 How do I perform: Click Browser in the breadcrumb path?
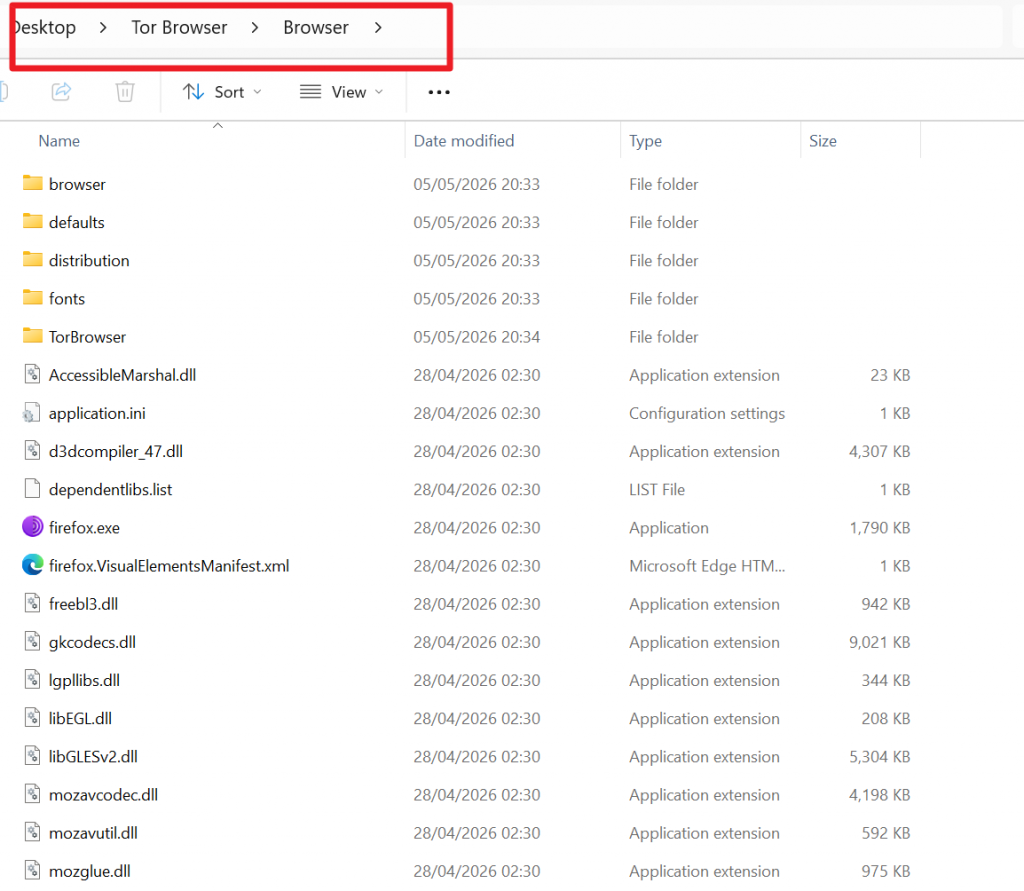[315, 27]
